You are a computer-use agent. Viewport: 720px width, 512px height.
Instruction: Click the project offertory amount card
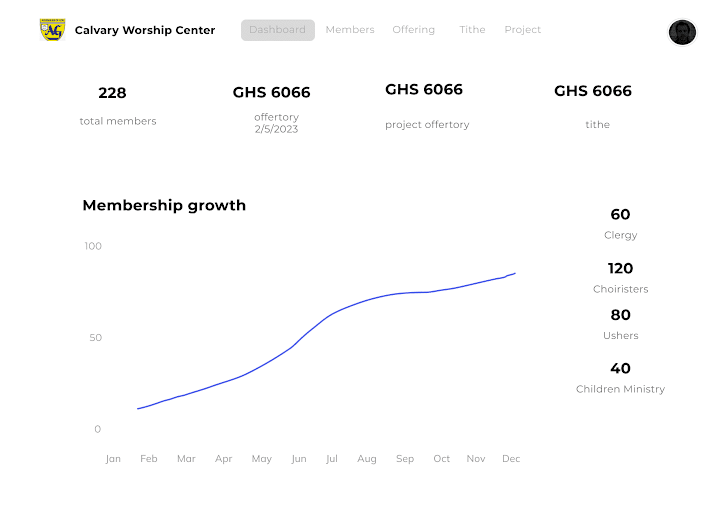pyautogui.click(x=425, y=106)
